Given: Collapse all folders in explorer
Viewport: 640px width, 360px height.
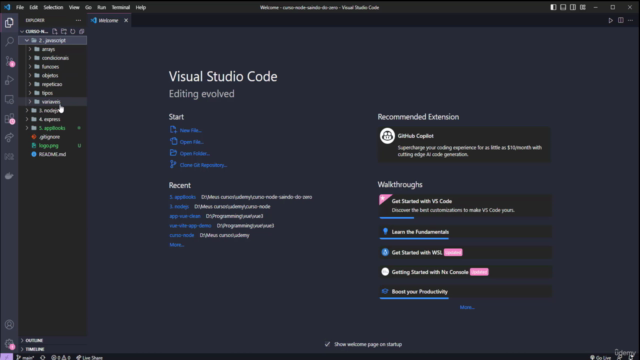Looking at the screenshot, I should [82, 31].
